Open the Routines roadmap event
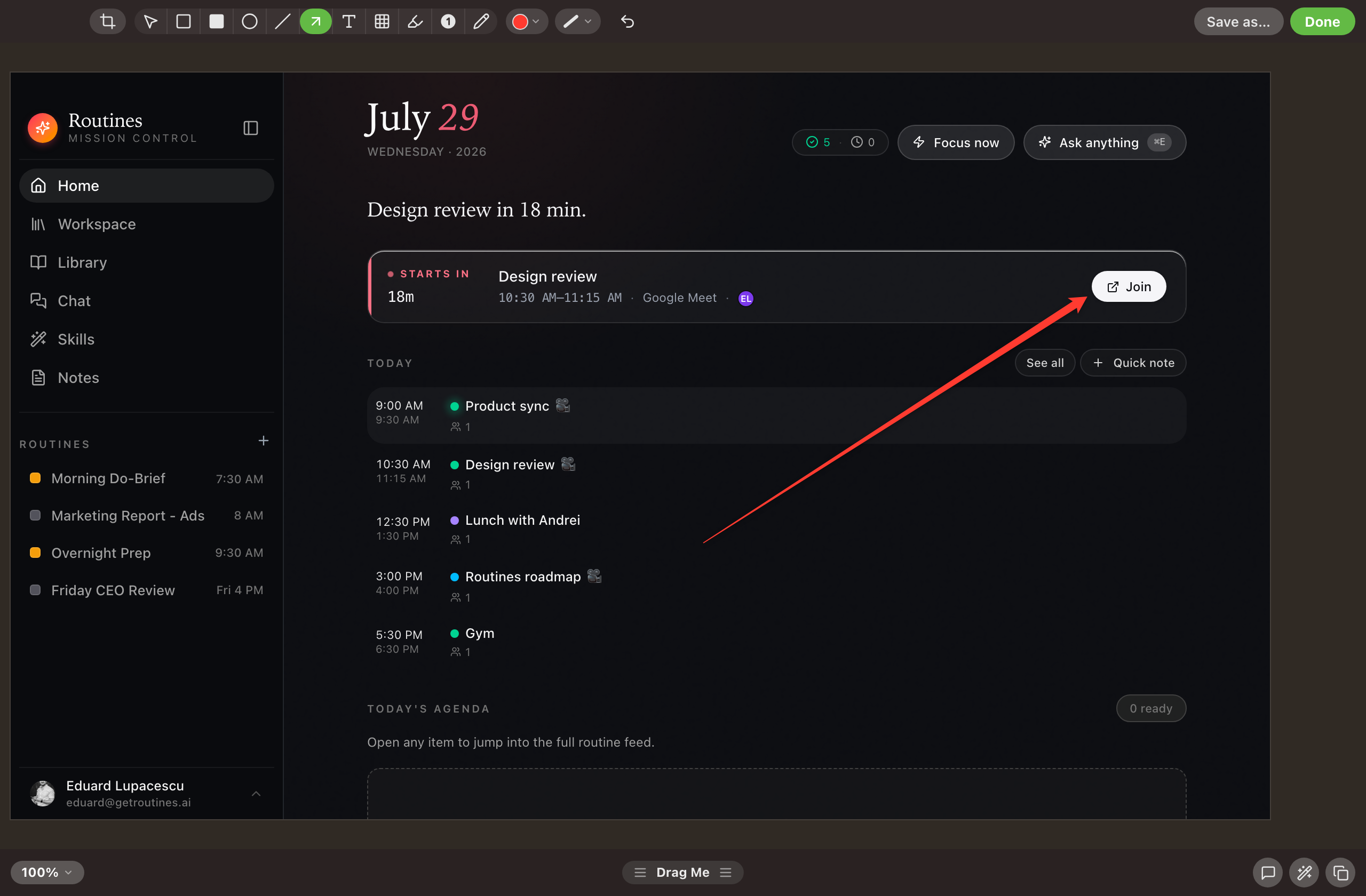The width and height of the screenshot is (1366, 896). coord(776,586)
